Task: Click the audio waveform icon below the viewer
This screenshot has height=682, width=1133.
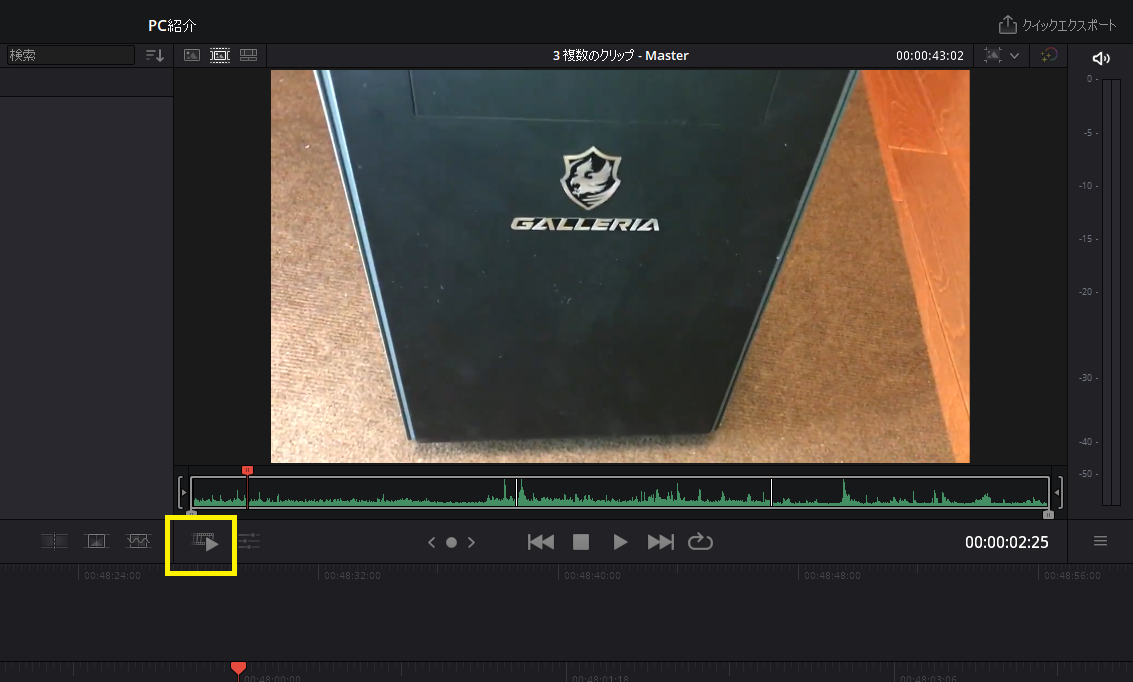Action: point(138,540)
